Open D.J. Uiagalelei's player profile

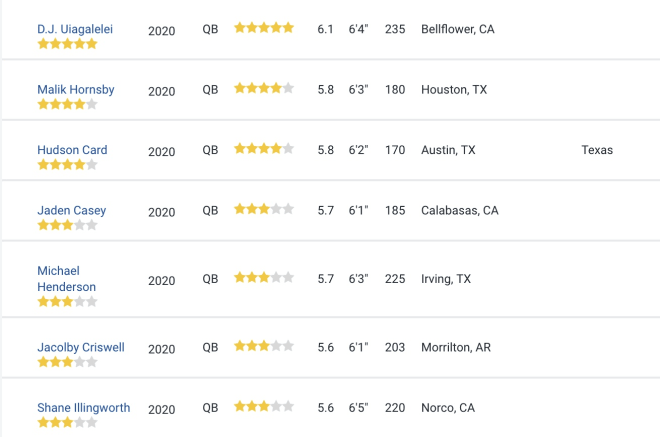75,29
